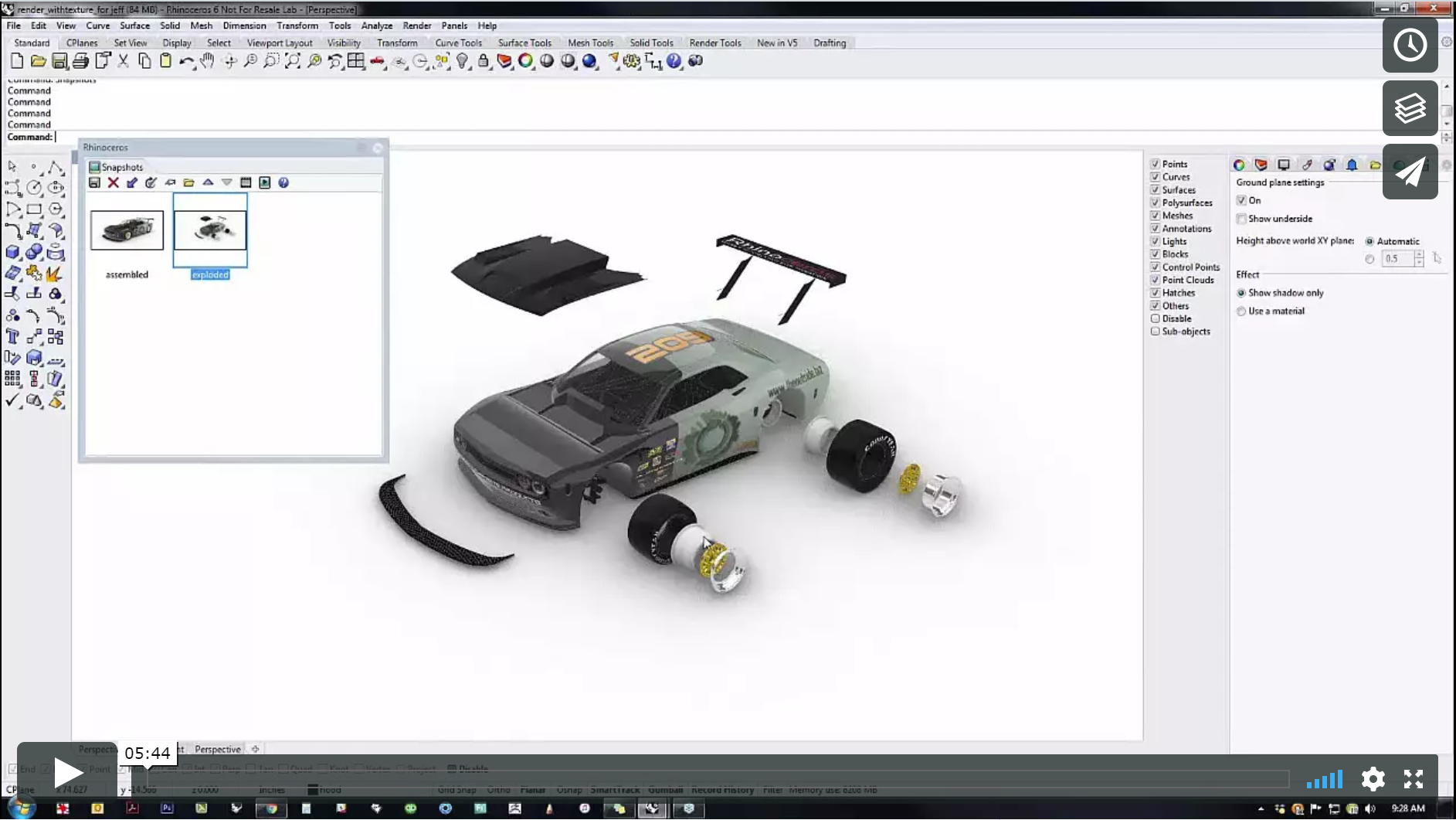Click the Array grid tool in sidebar
The height and width of the screenshot is (820, 1456).
[12, 379]
